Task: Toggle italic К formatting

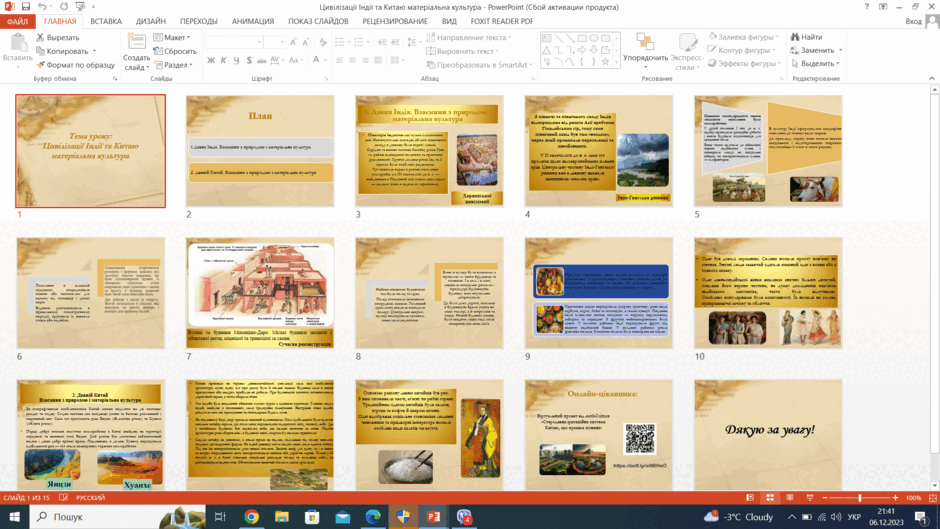Action: [x=223, y=60]
